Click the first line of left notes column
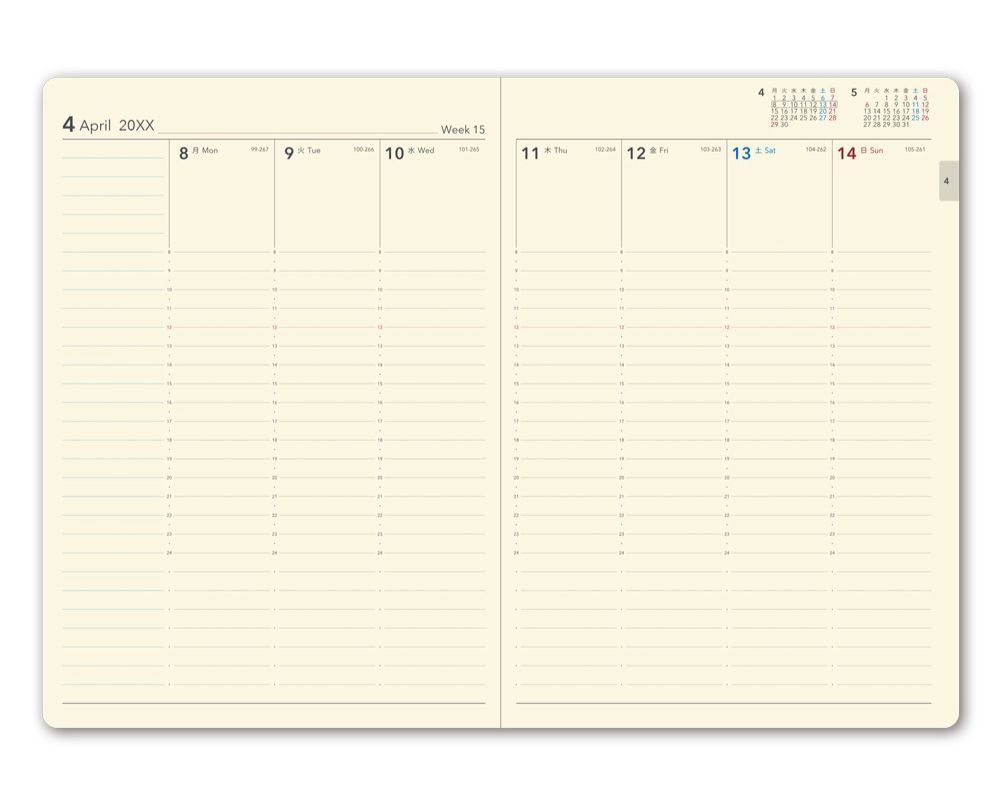This screenshot has height=800, width=1000. click(x=113, y=158)
